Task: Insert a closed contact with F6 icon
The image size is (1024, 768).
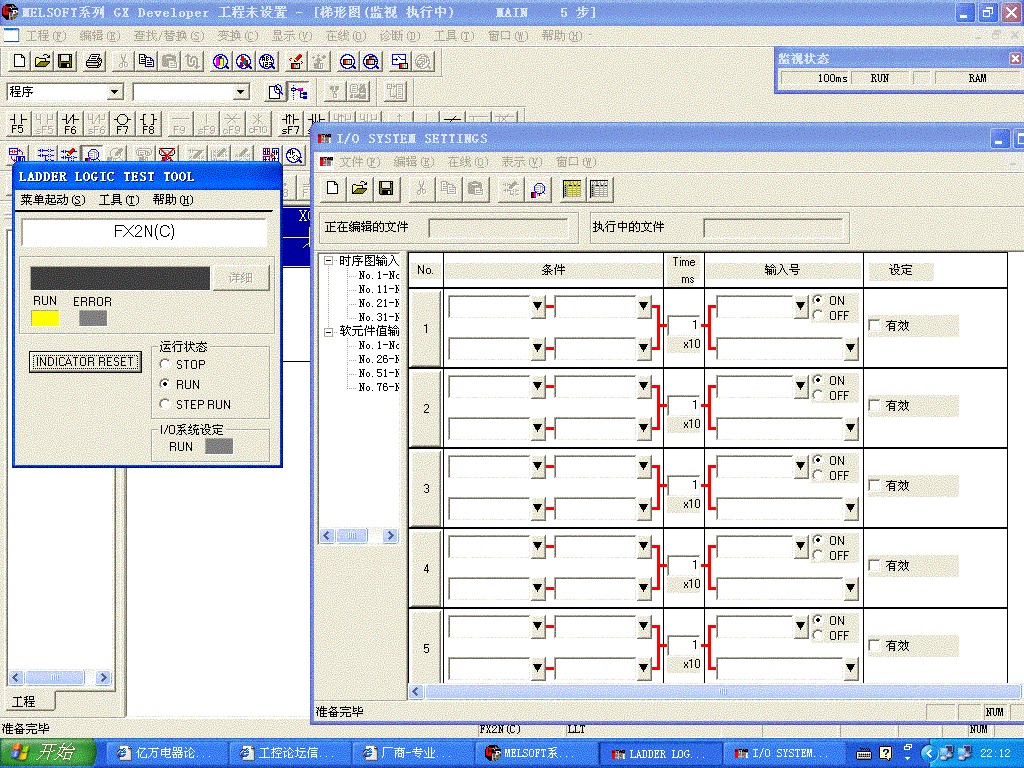Action: click(70, 123)
